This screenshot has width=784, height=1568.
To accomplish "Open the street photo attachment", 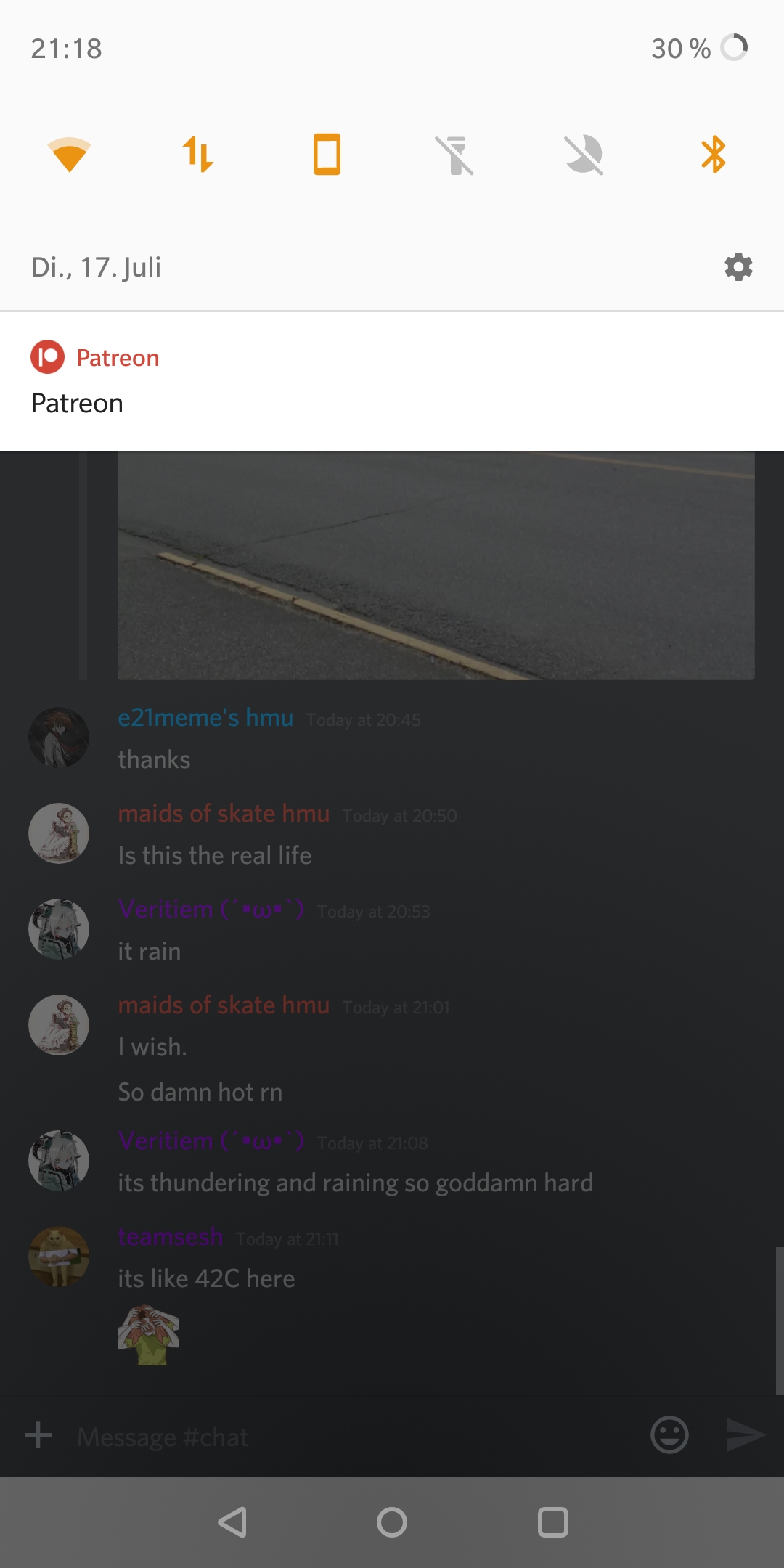I will [436, 565].
